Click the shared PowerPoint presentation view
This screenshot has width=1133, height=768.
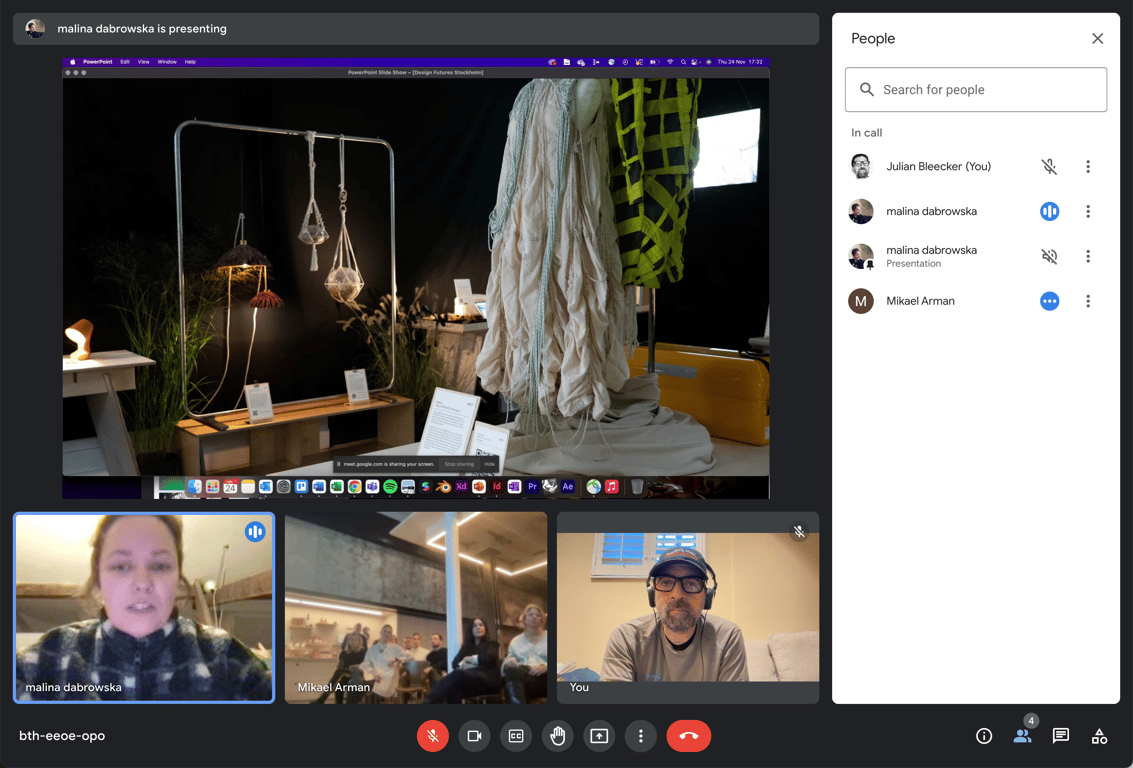click(x=415, y=278)
